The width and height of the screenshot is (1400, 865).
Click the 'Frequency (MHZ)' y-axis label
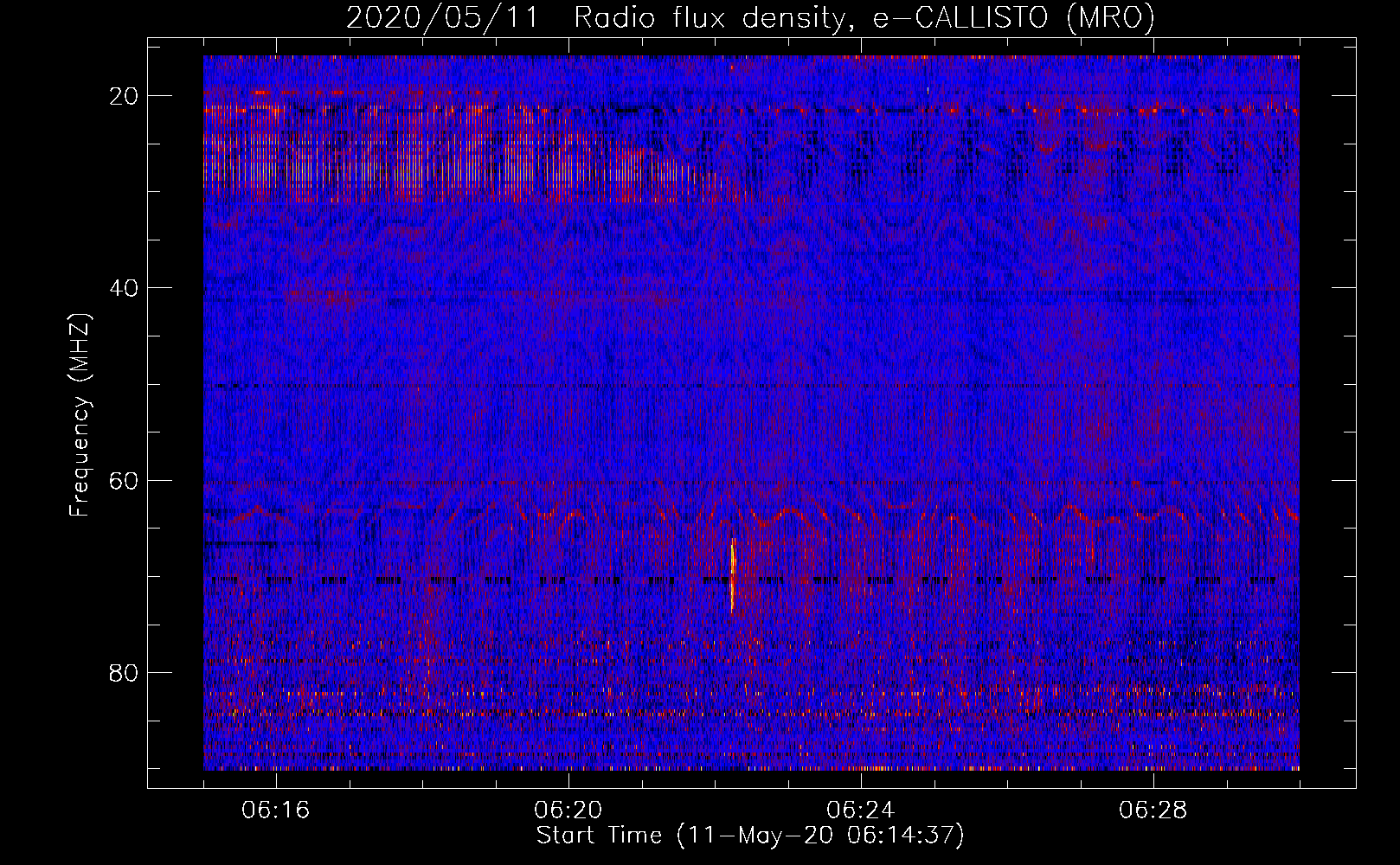80,415
